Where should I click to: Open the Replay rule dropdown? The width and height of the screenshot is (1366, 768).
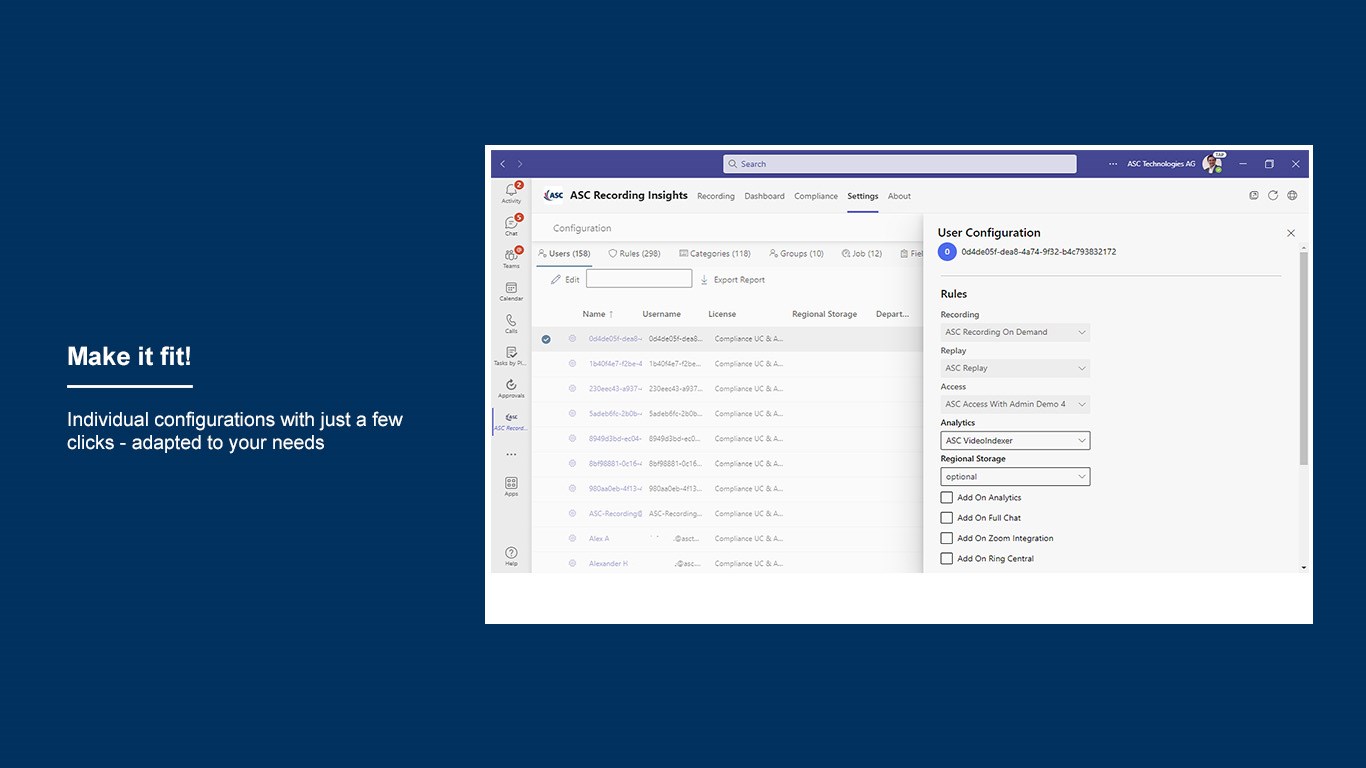click(1015, 368)
